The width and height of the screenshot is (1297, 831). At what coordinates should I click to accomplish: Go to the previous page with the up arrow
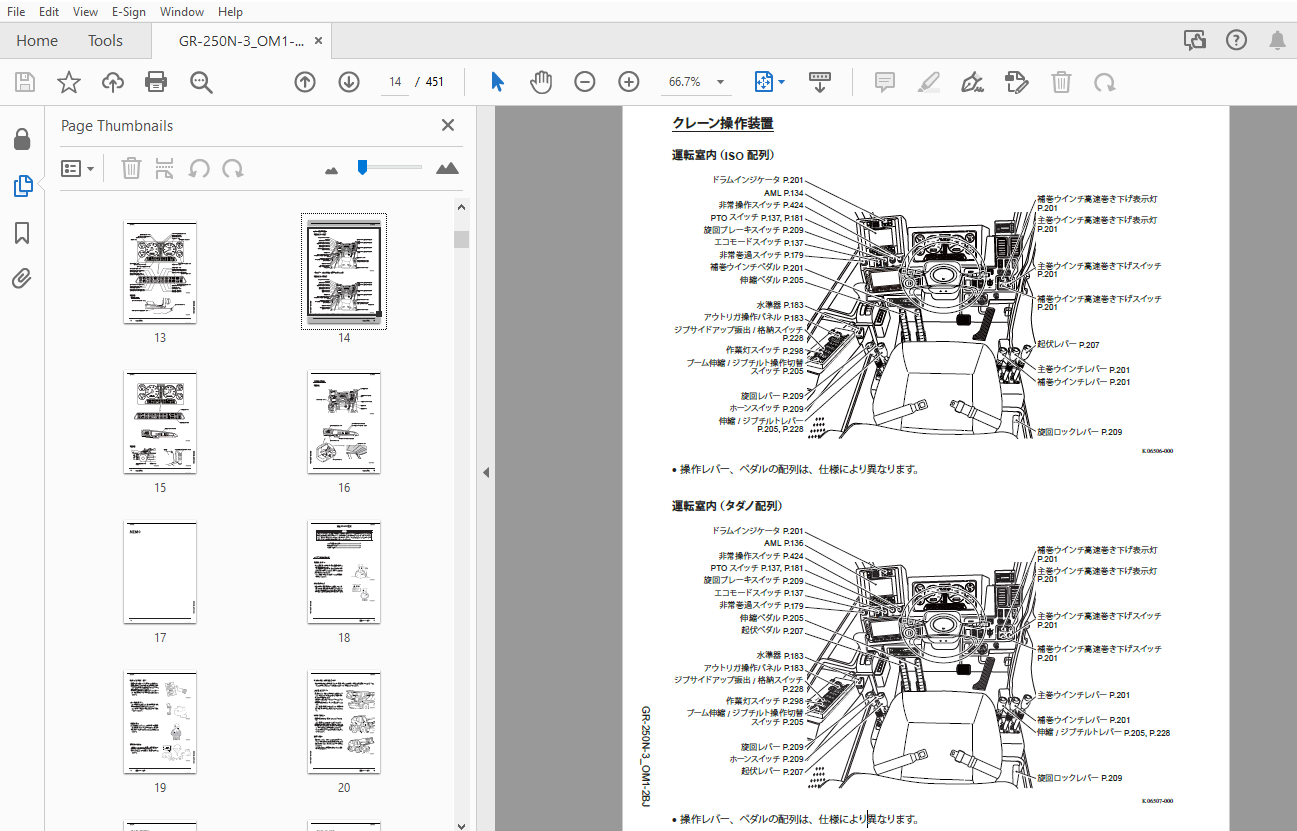(305, 82)
